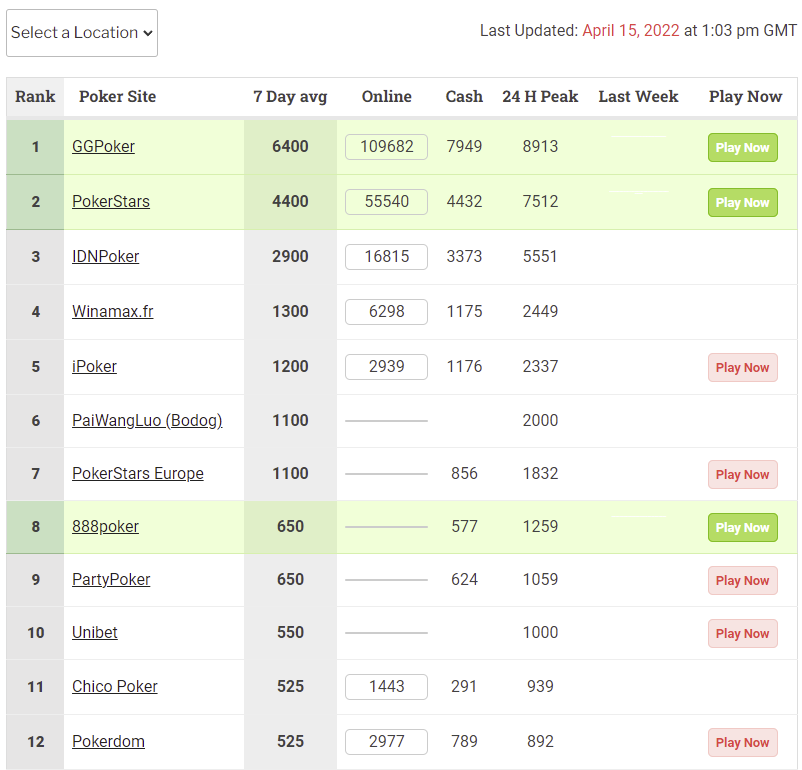This screenshot has width=802, height=770.
Task: Click the IDNPoker link
Action: coord(105,257)
